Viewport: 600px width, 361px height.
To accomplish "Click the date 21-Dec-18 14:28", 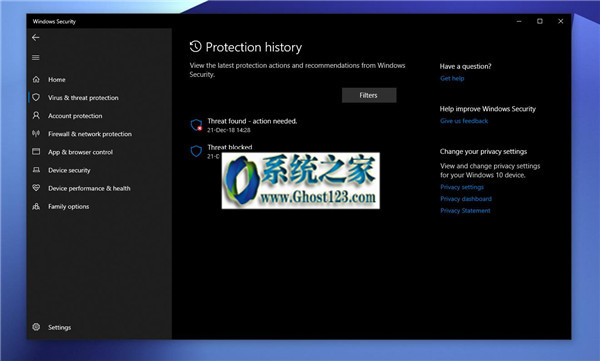I will pos(229,130).
